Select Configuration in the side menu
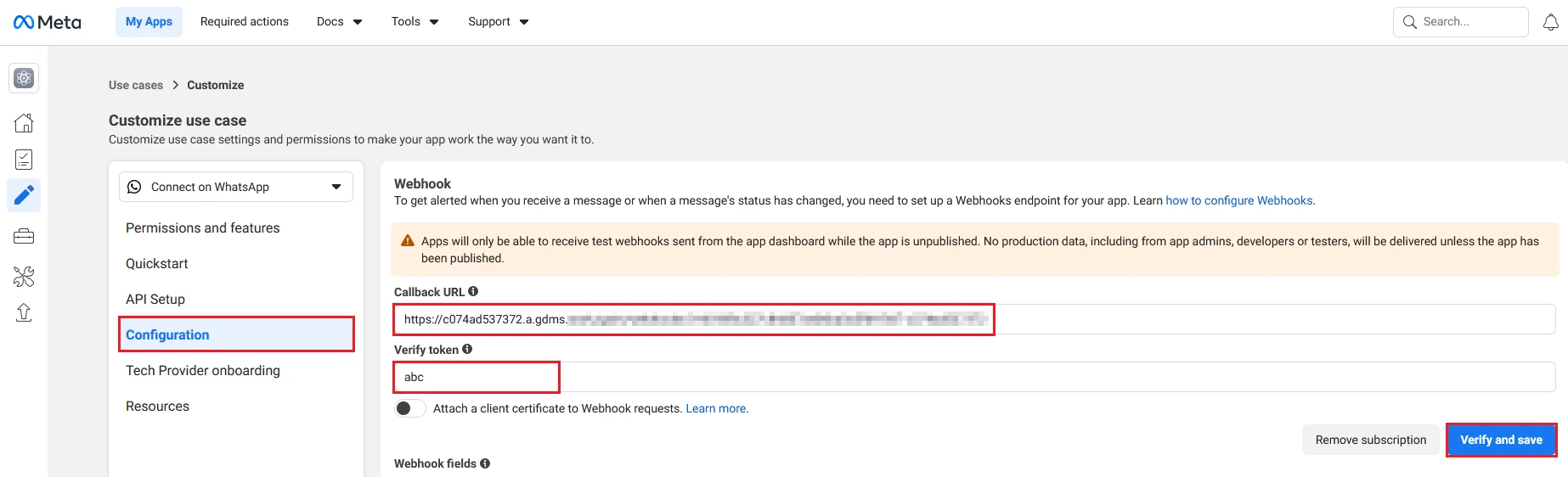 click(236, 334)
